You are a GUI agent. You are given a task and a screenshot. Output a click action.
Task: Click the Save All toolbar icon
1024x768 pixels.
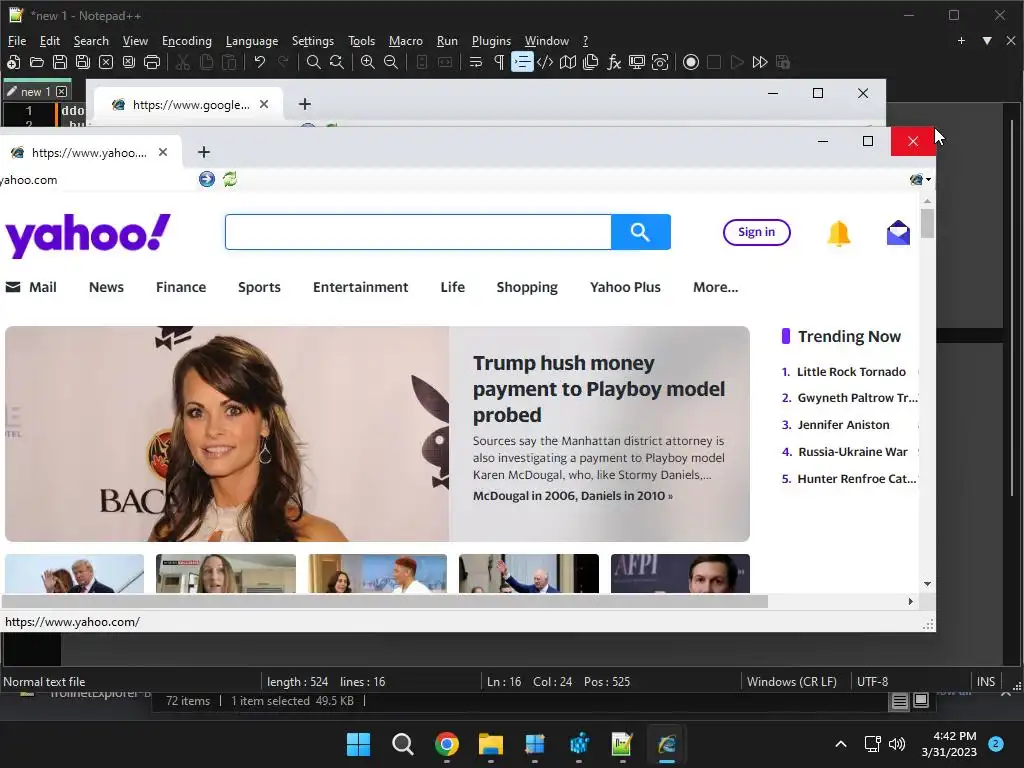pyautogui.click(x=83, y=62)
